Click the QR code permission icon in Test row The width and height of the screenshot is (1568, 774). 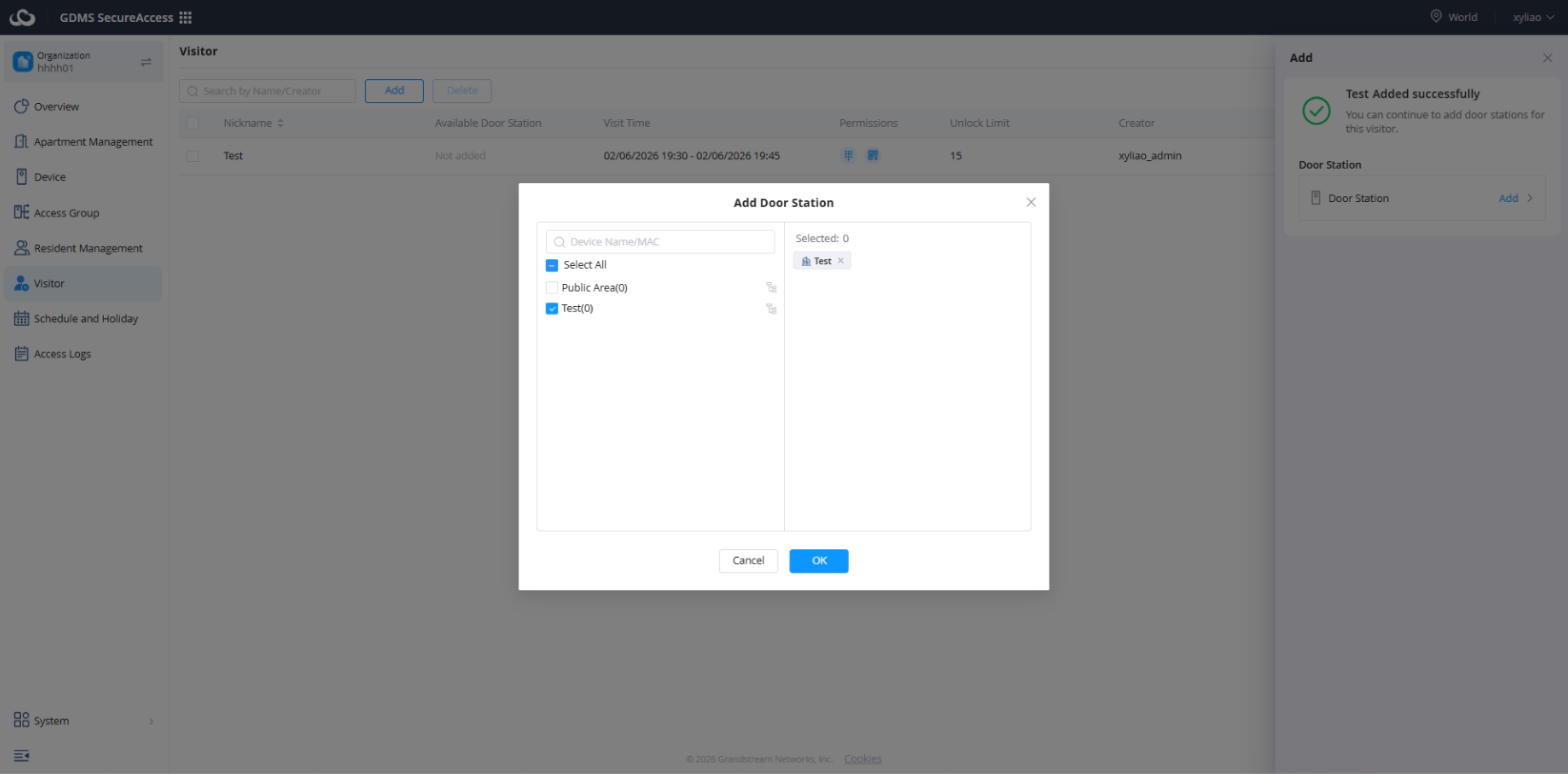tap(873, 155)
